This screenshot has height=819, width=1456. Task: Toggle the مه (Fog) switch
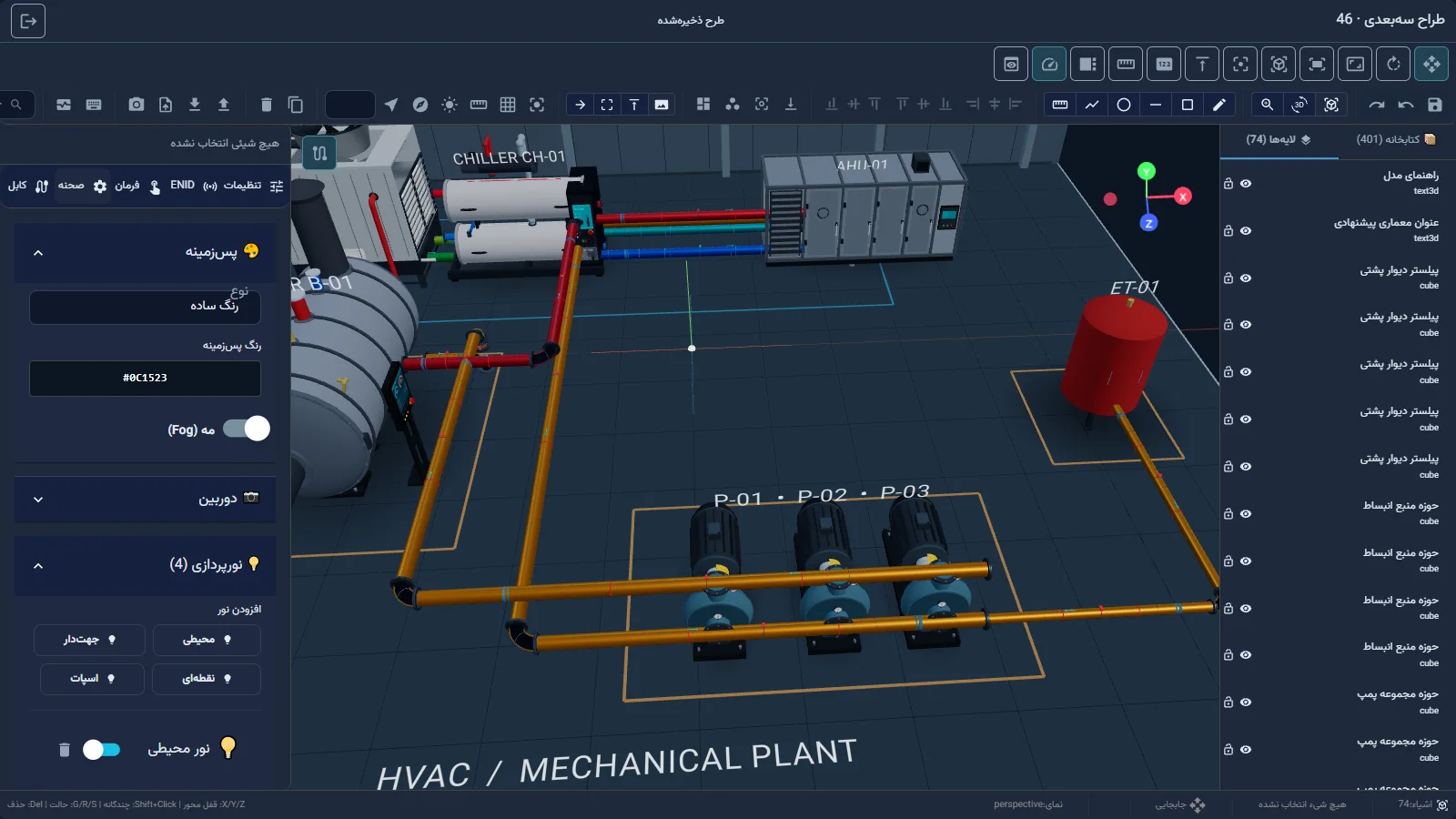tap(247, 429)
